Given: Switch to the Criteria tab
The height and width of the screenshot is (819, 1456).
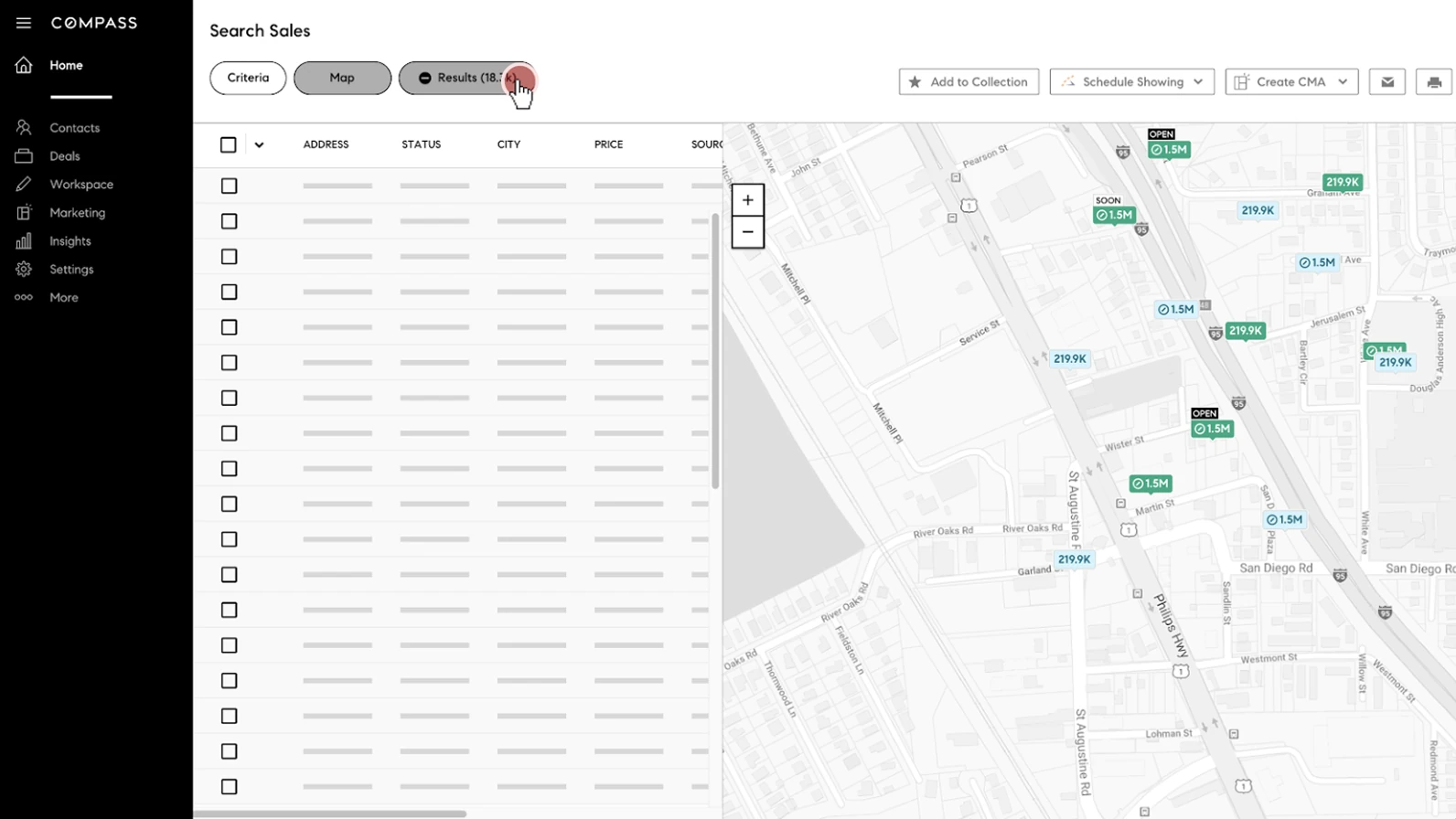Looking at the screenshot, I should [x=248, y=78].
